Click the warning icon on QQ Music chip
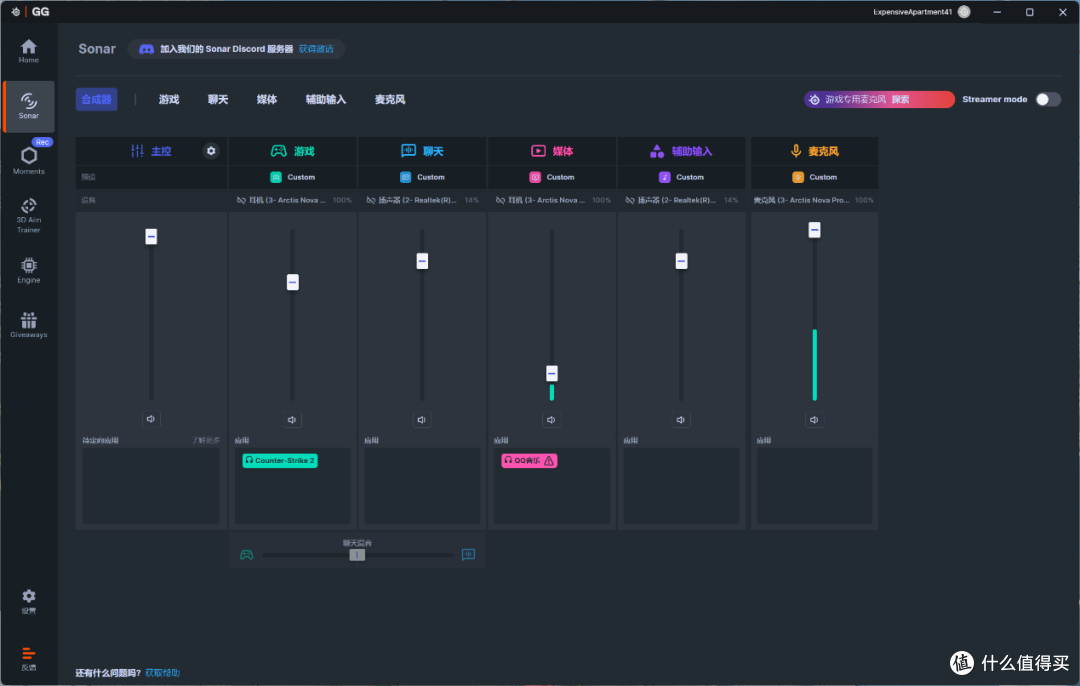 (549, 461)
